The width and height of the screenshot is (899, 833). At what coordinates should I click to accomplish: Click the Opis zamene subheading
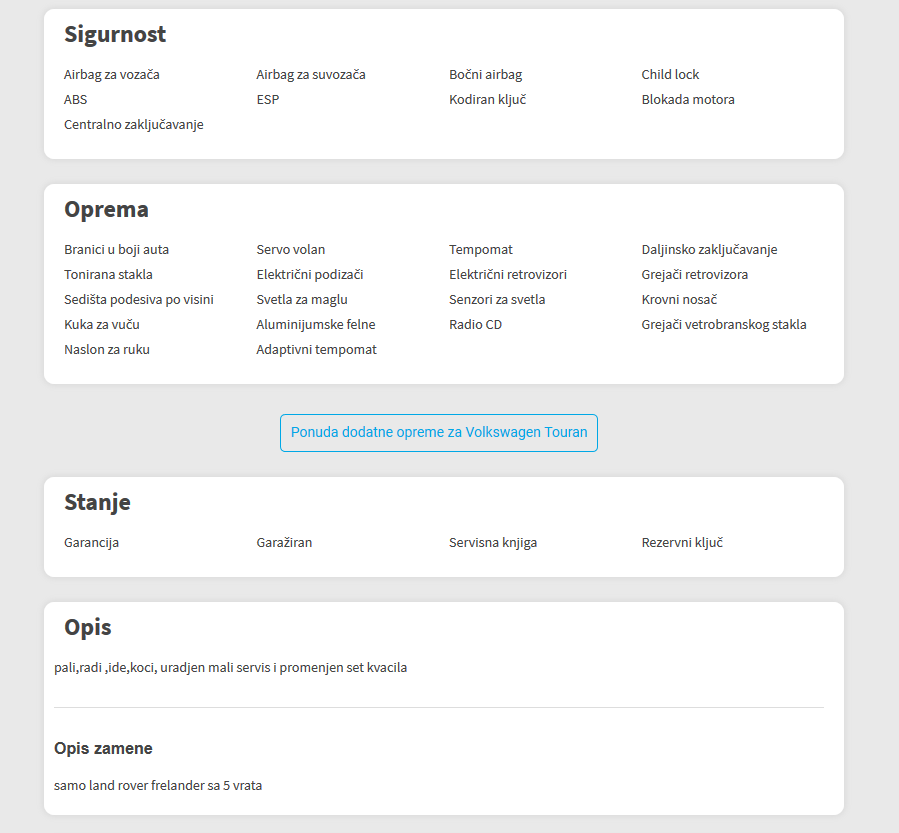click(103, 749)
